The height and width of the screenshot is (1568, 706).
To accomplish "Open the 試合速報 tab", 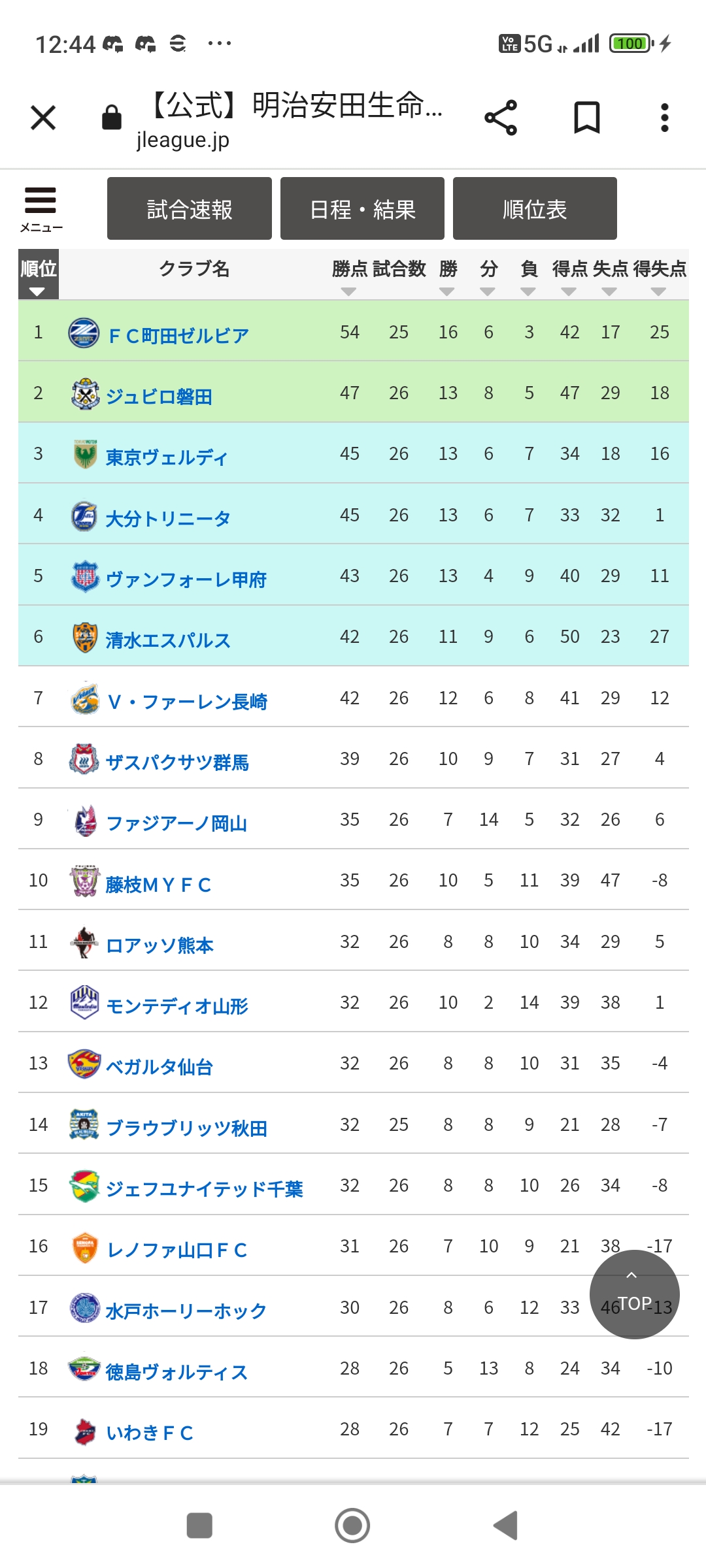I will tap(190, 208).
